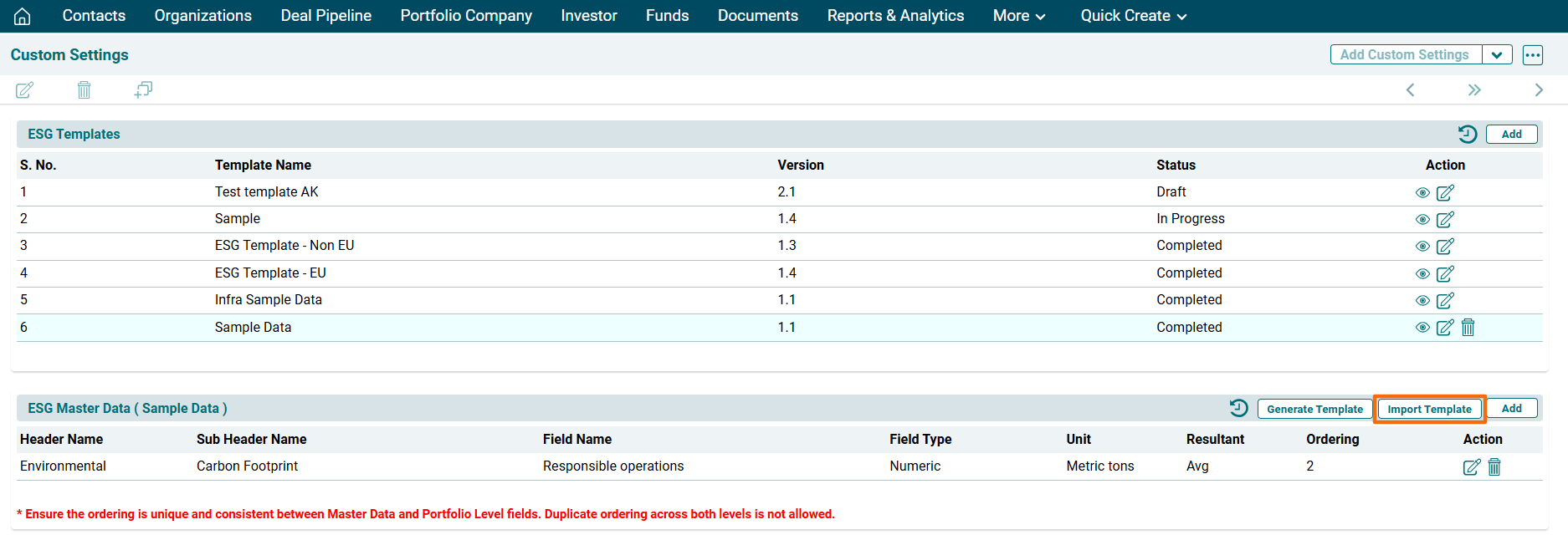Click the Generate Template button
The width and height of the screenshot is (1568, 535).
(x=1314, y=409)
